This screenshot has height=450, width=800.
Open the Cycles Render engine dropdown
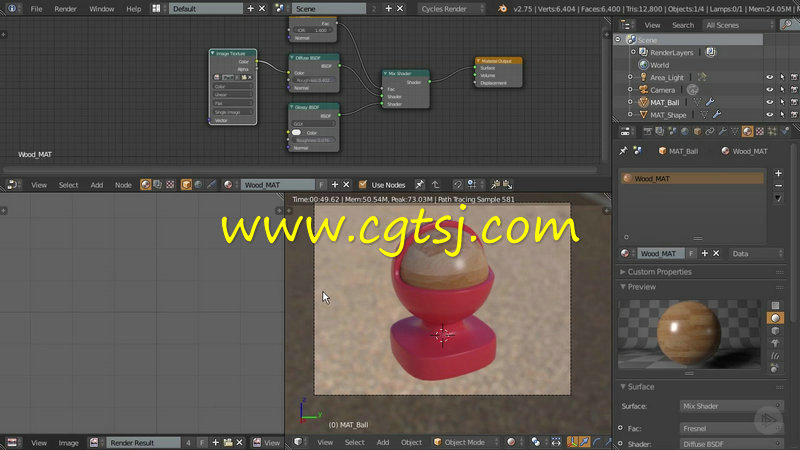tap(451, 9)
